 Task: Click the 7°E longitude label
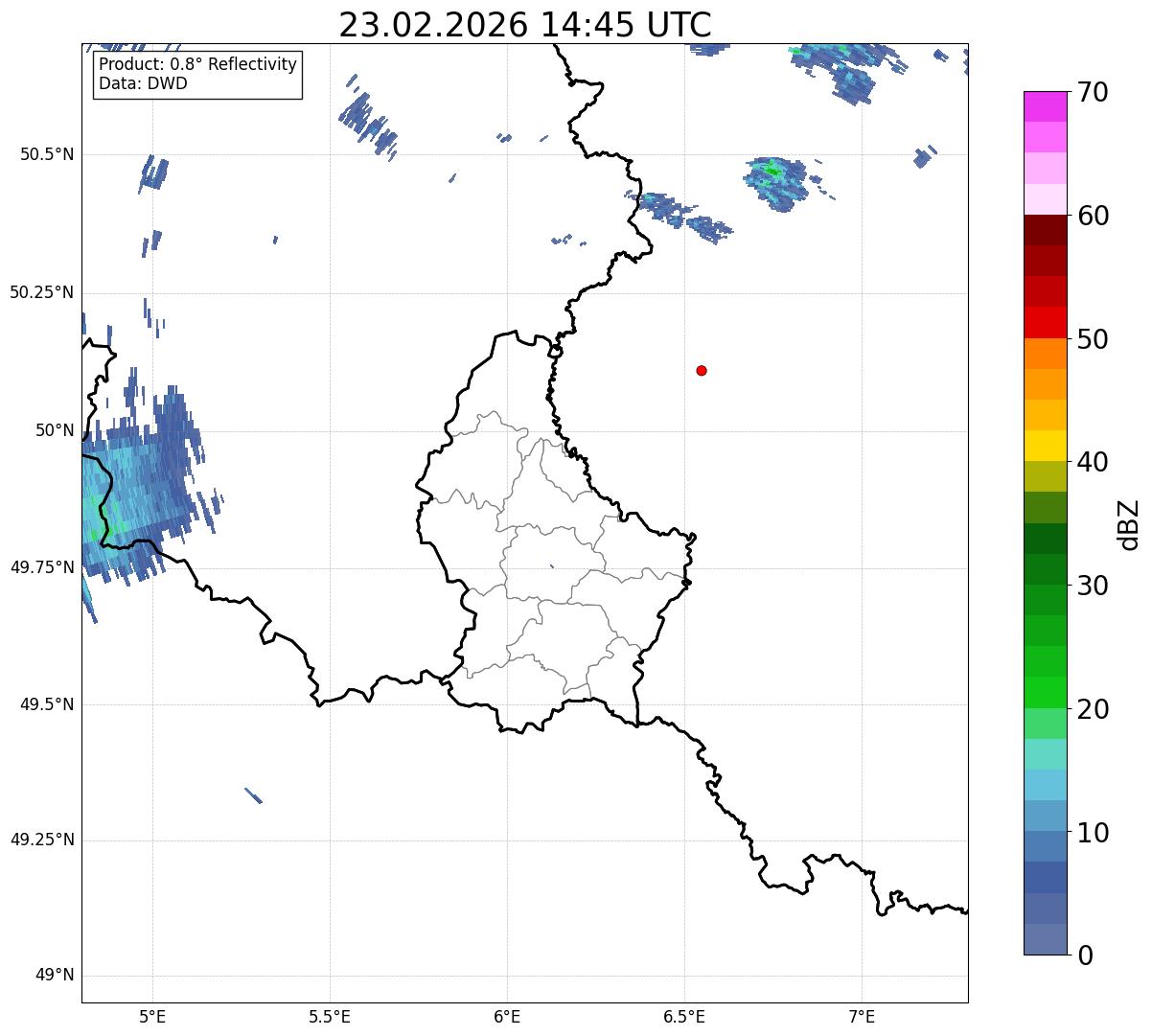coord(862,1017)
